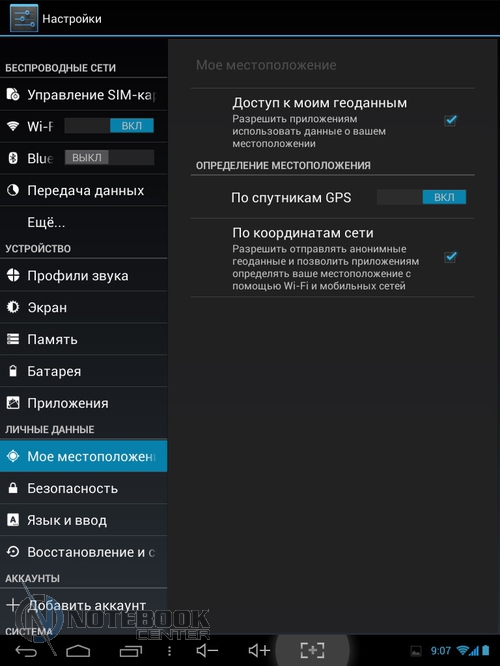This screenshot has width=500, height=666.
Task: Select Профили звука in device settings
Action: point(84,276)
